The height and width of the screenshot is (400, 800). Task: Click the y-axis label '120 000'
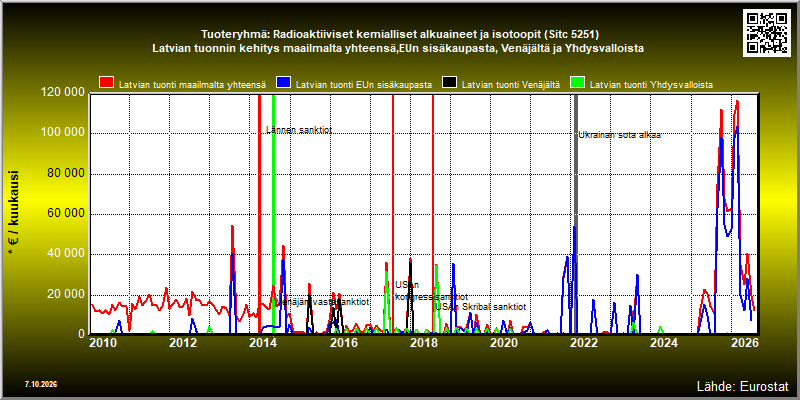62,92
